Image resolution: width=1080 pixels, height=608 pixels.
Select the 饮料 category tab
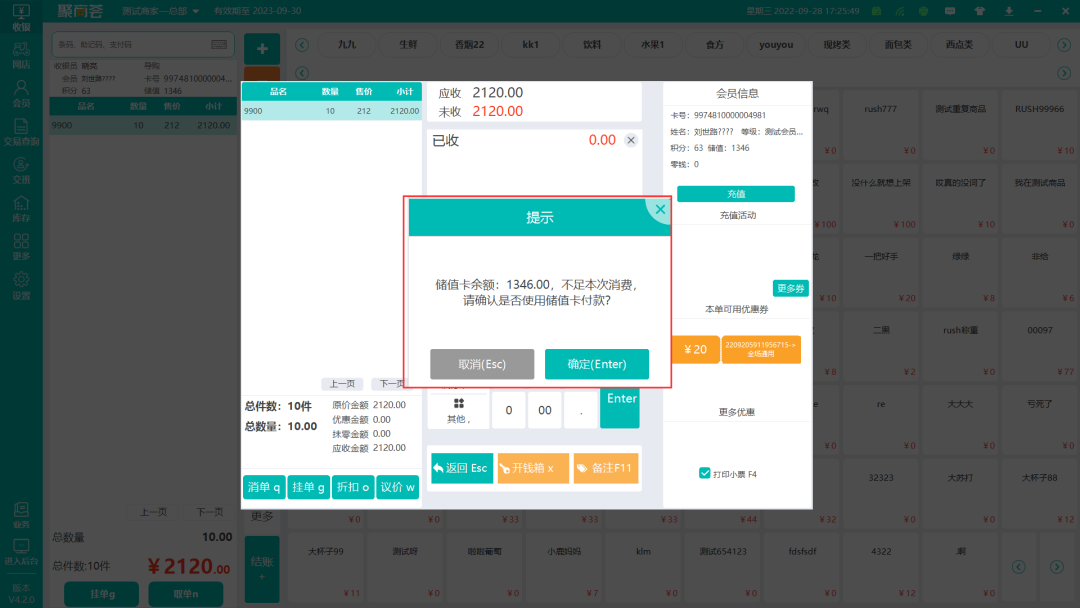click(x=592, y=45)
